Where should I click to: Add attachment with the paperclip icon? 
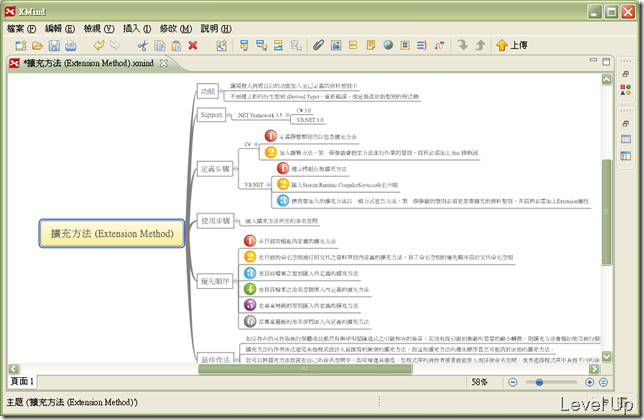tap(318, 45)
